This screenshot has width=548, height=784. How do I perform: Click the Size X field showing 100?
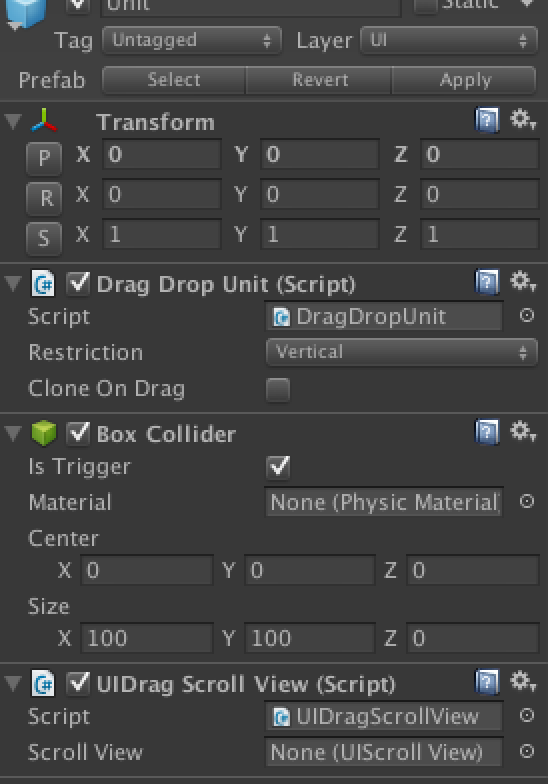click(147, 638)
